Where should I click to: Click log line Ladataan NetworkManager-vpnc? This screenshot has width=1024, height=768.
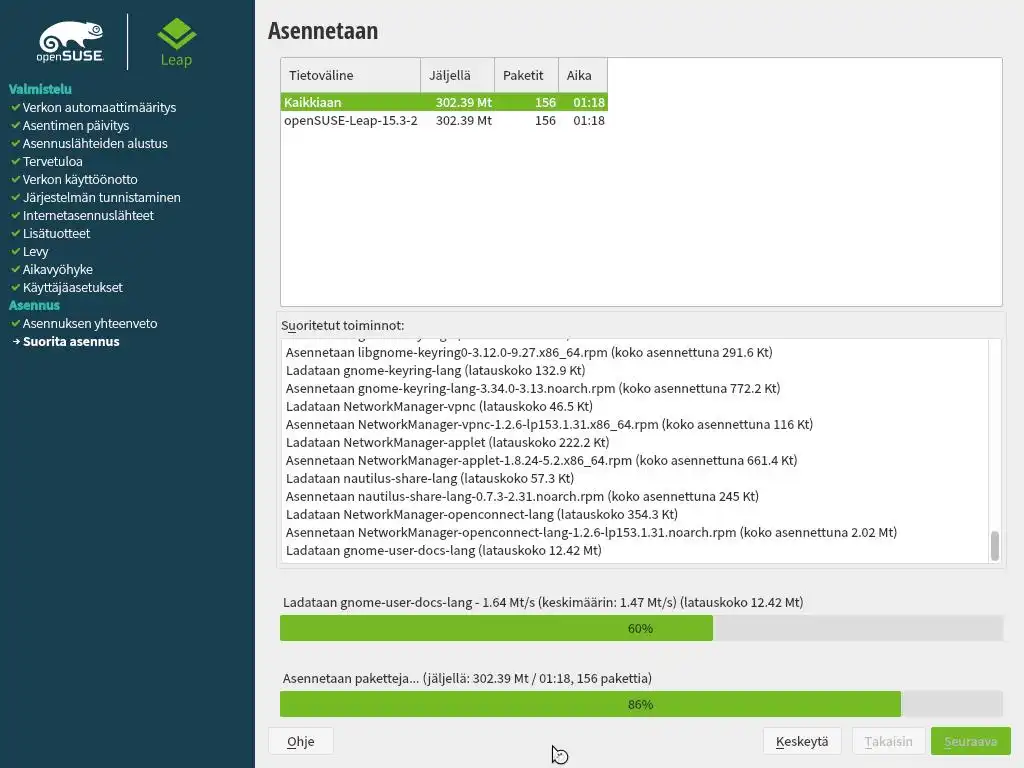coord(440,406)
